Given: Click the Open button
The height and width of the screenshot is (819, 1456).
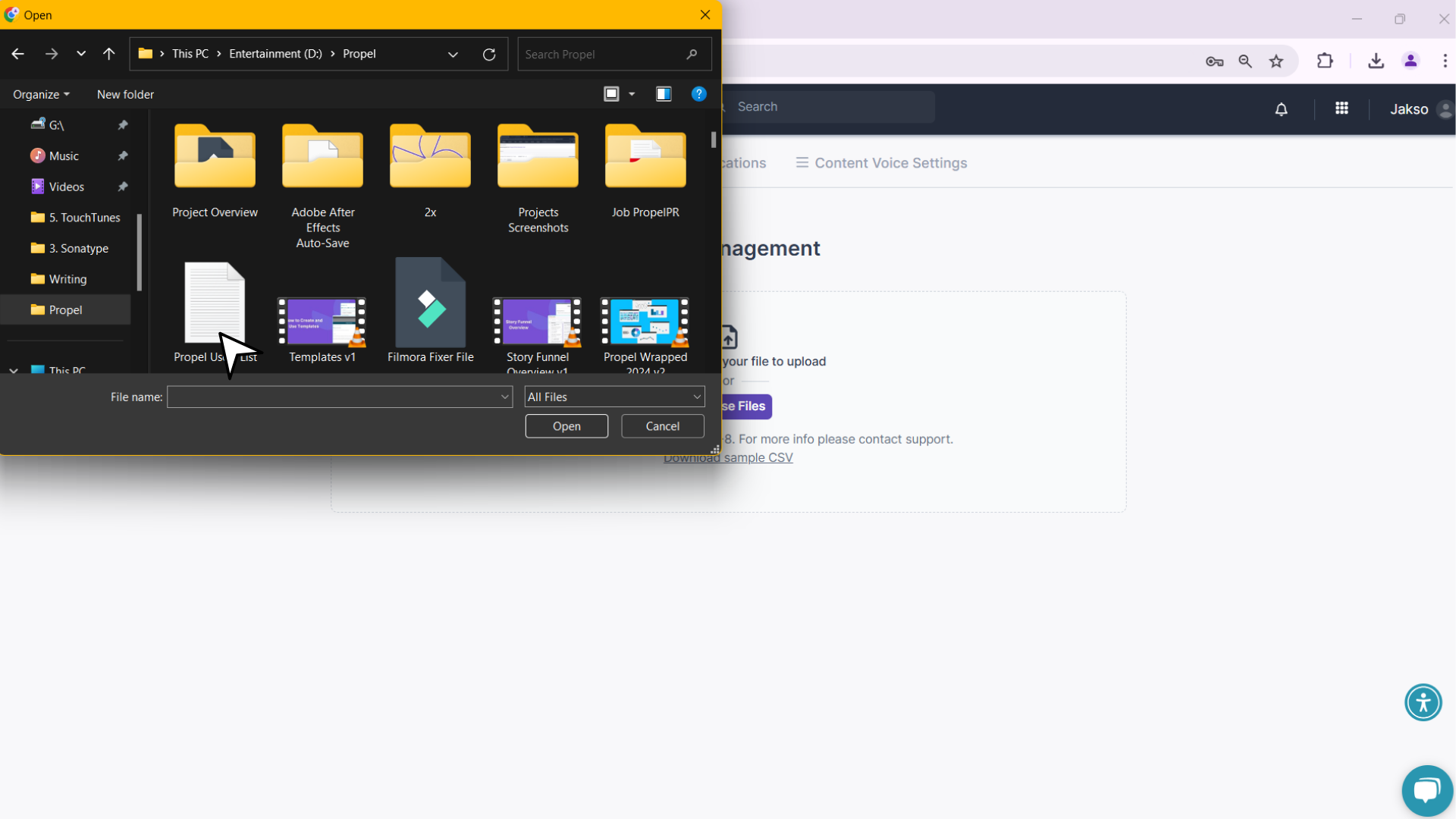Looking at the screenshot, I should (566, 426).
